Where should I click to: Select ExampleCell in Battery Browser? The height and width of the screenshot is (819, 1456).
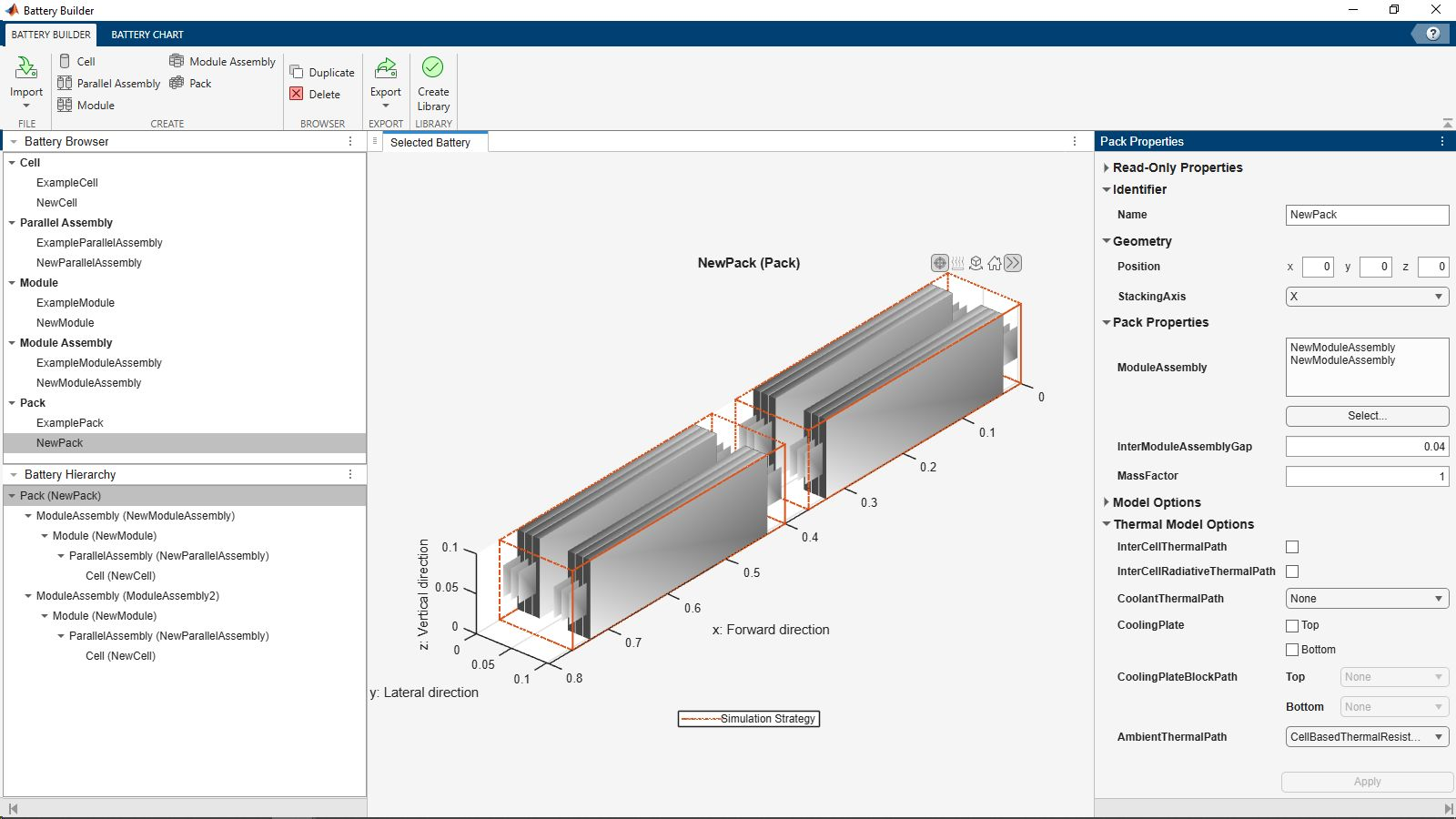[67, 183]
